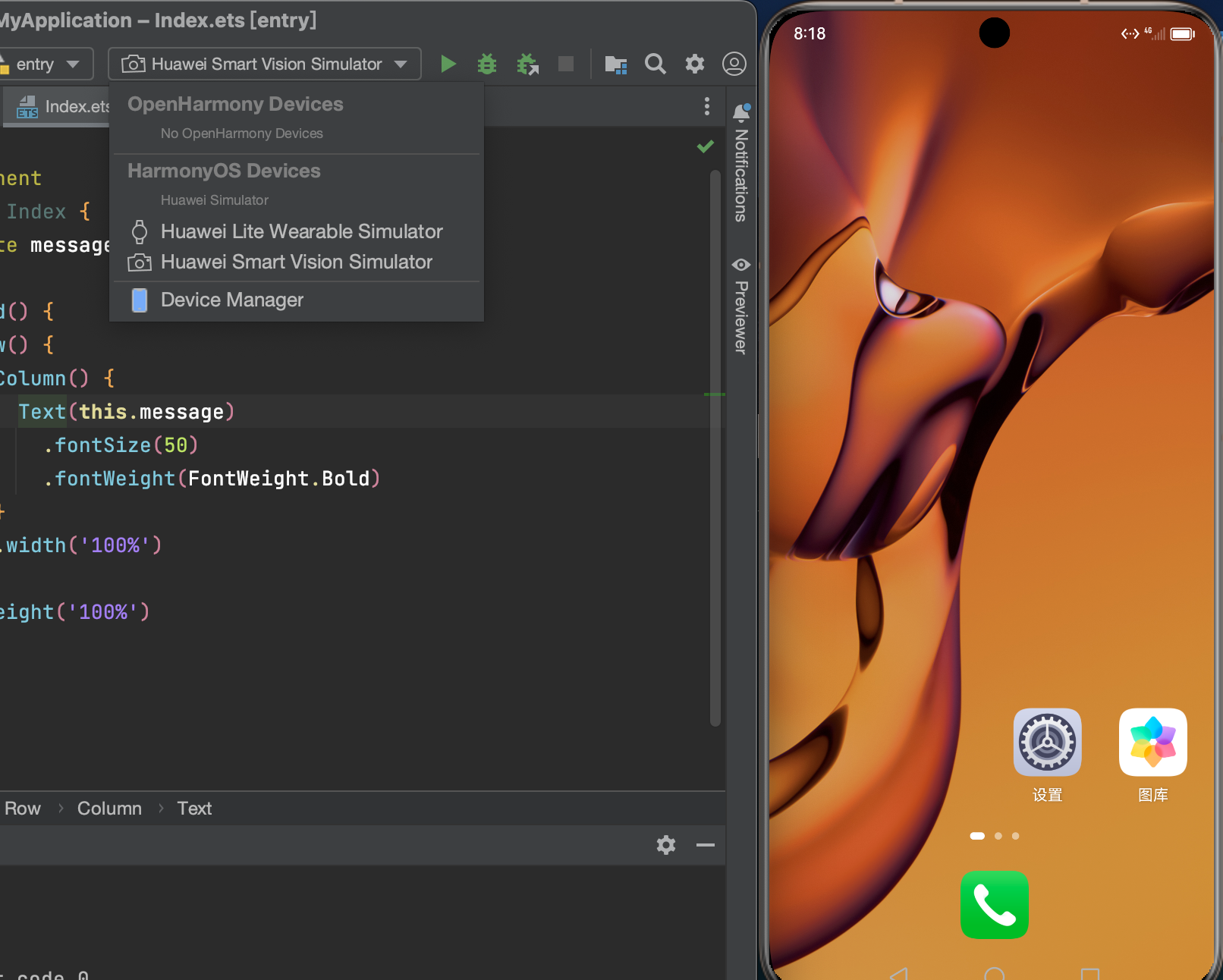Open bottom panel settings gear
Screen dimensions: 1223x980
(665, 845)
